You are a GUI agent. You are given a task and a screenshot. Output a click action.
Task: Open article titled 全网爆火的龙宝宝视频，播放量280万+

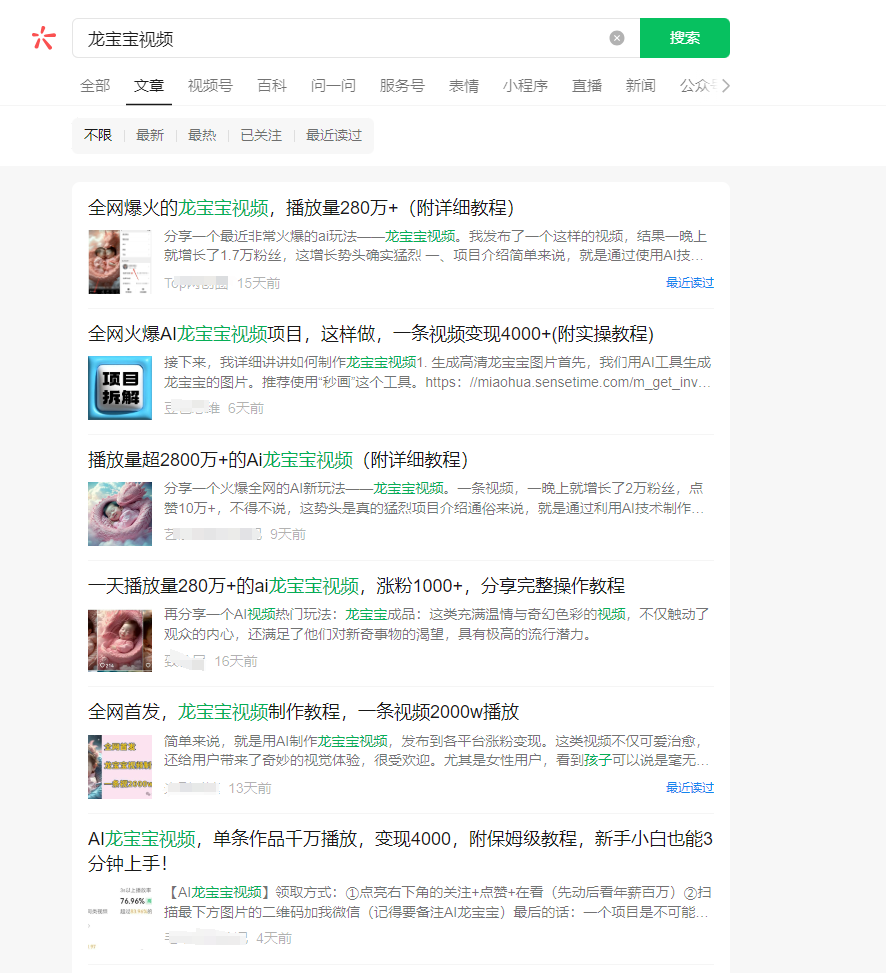click(301, 208)
